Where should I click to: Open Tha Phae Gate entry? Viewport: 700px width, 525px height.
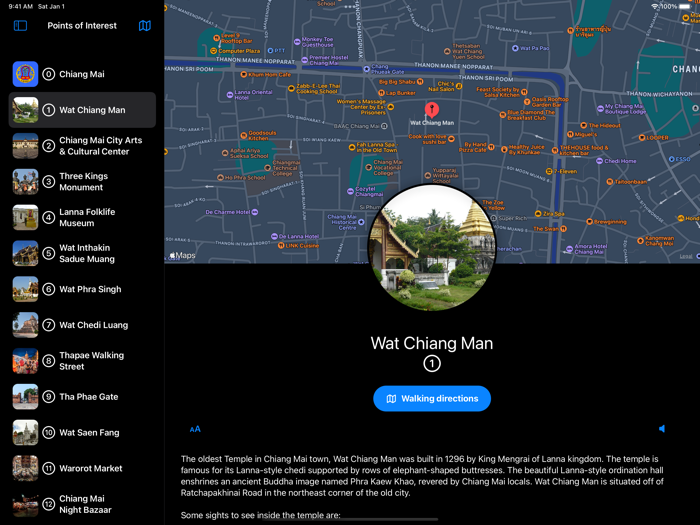coord(82,396)
